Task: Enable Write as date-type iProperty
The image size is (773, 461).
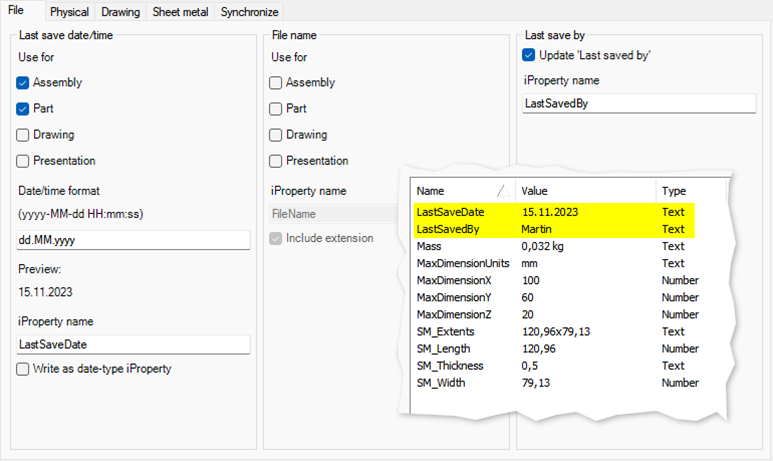Action: (23, 369)
